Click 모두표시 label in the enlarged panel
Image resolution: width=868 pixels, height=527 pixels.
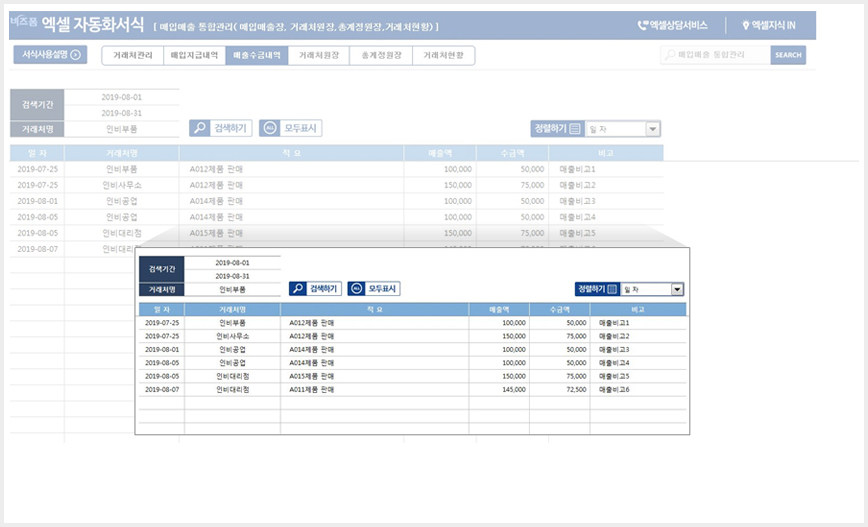382,288
